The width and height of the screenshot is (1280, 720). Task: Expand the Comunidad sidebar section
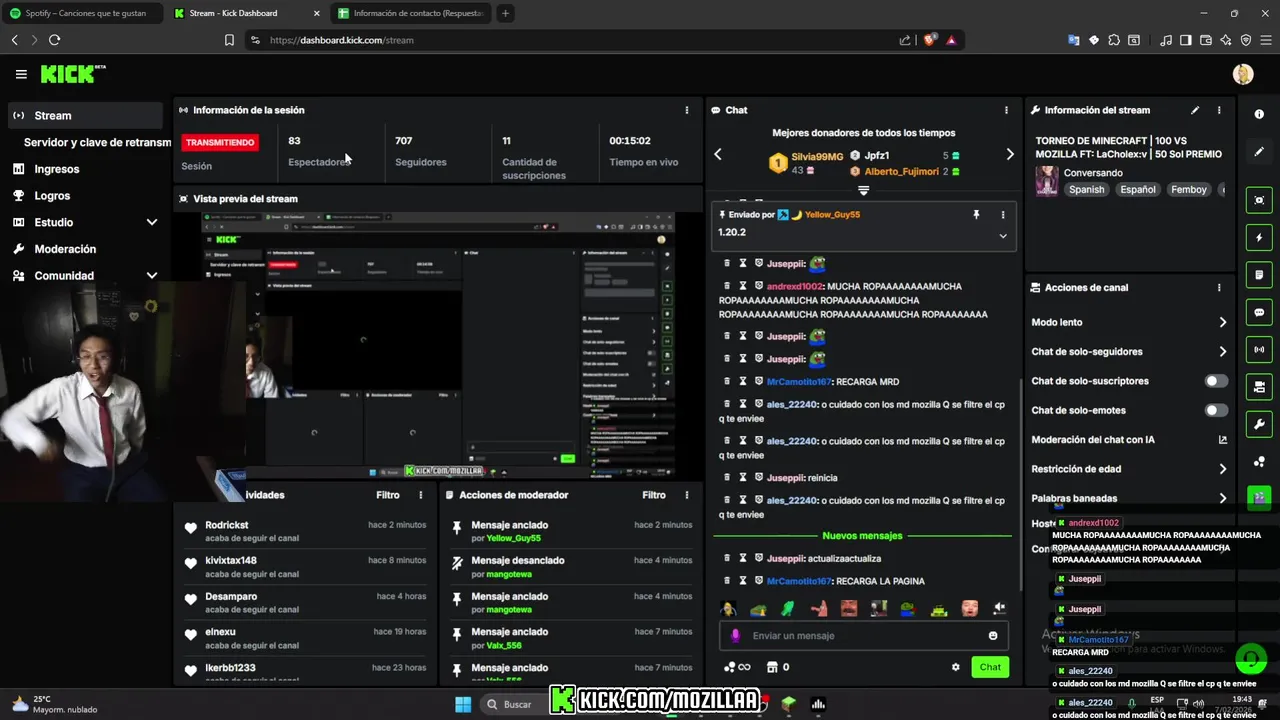point(152,276)
